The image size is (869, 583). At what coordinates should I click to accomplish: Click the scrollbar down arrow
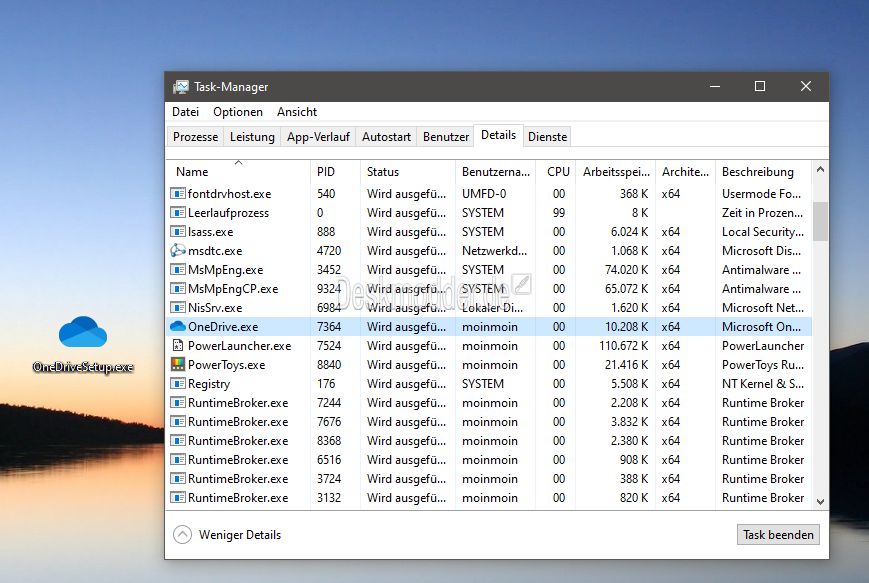[821, 502]
